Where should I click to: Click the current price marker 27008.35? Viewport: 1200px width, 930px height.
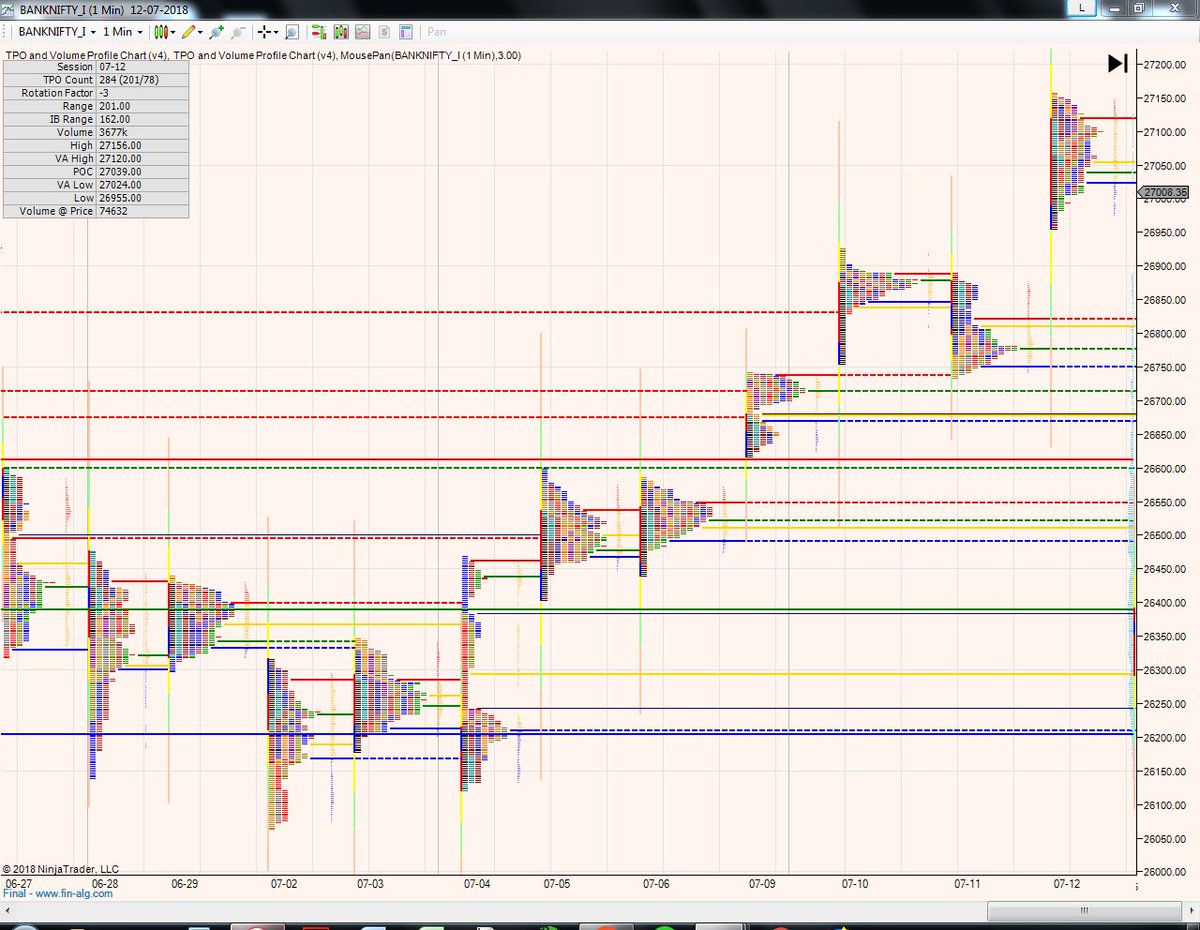click(x=1165, y=192)
